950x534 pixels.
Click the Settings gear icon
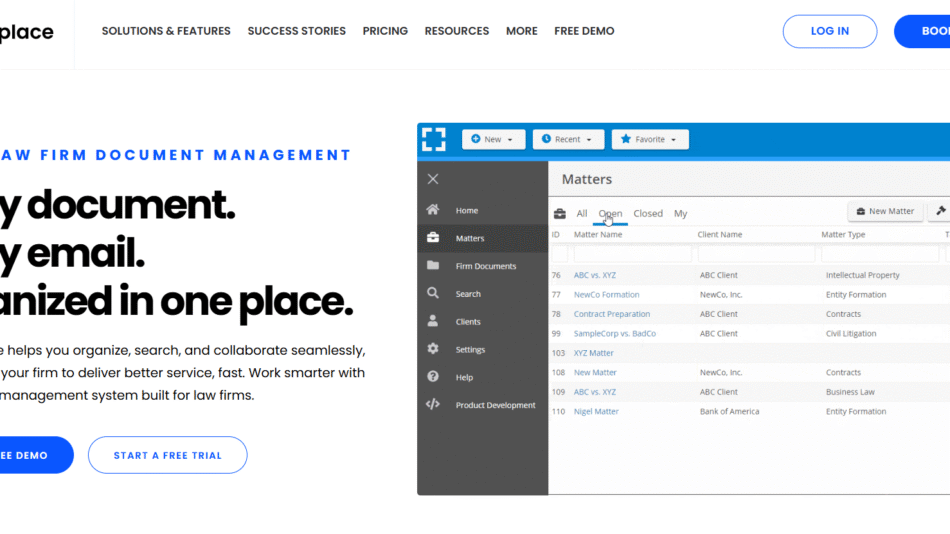coord(433,349)
